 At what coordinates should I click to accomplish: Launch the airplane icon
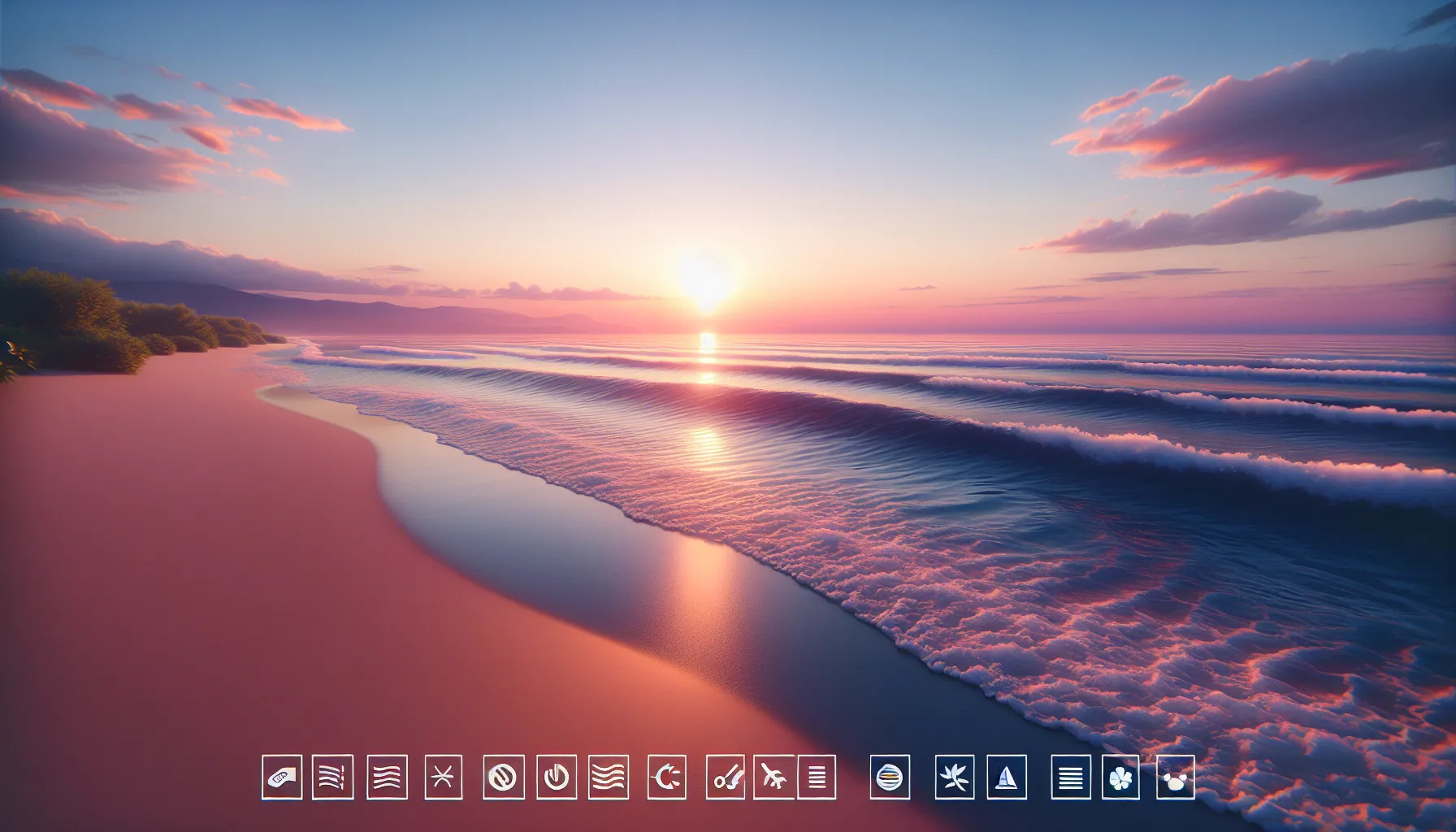pos(773,778)
